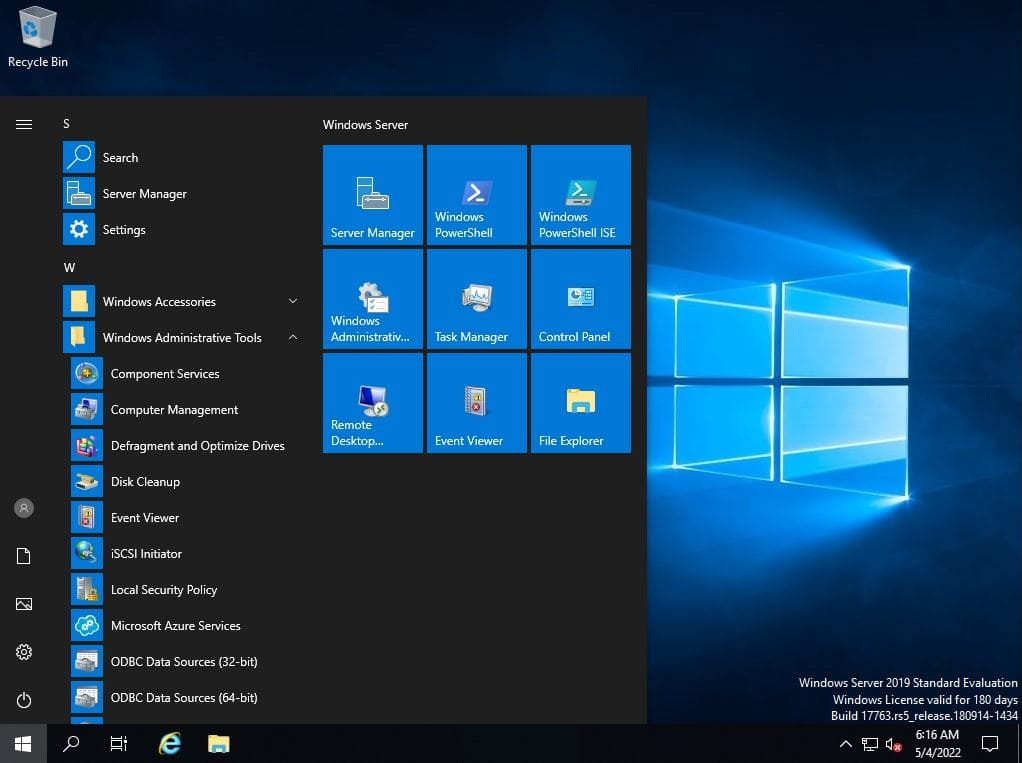Open Task View on taskbar
Viewport: 1022px width, 763px height.
(x=119, y=743)
